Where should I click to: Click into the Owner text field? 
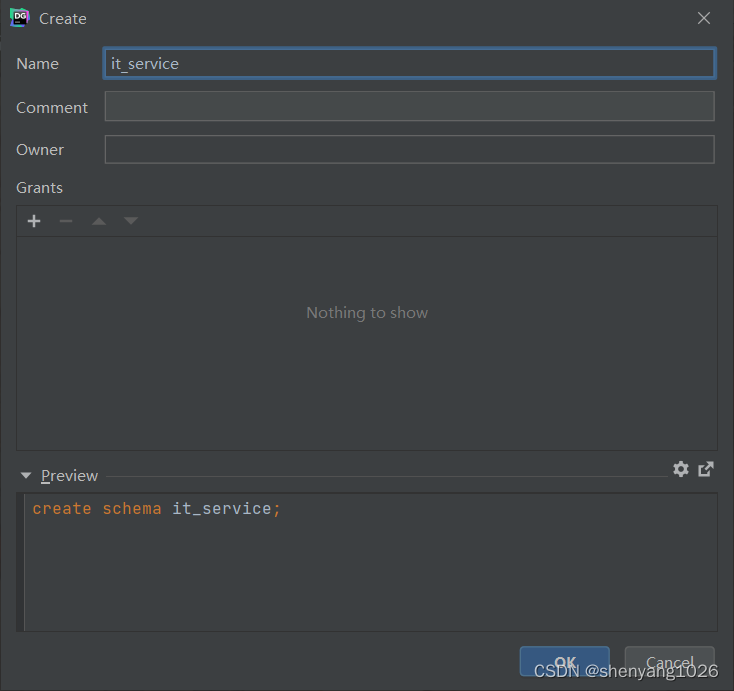tap(409, 150)
